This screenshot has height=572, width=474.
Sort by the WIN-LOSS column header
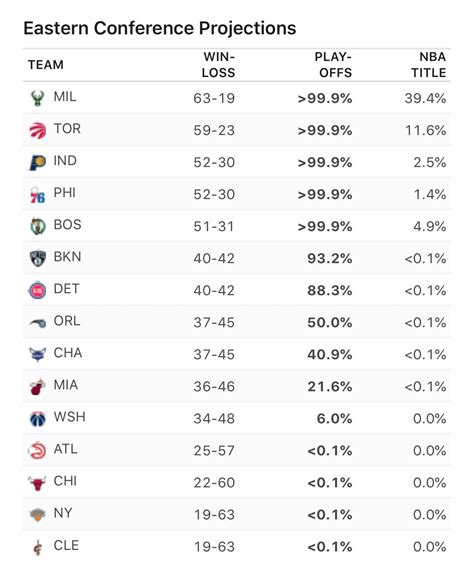point(218,65)
